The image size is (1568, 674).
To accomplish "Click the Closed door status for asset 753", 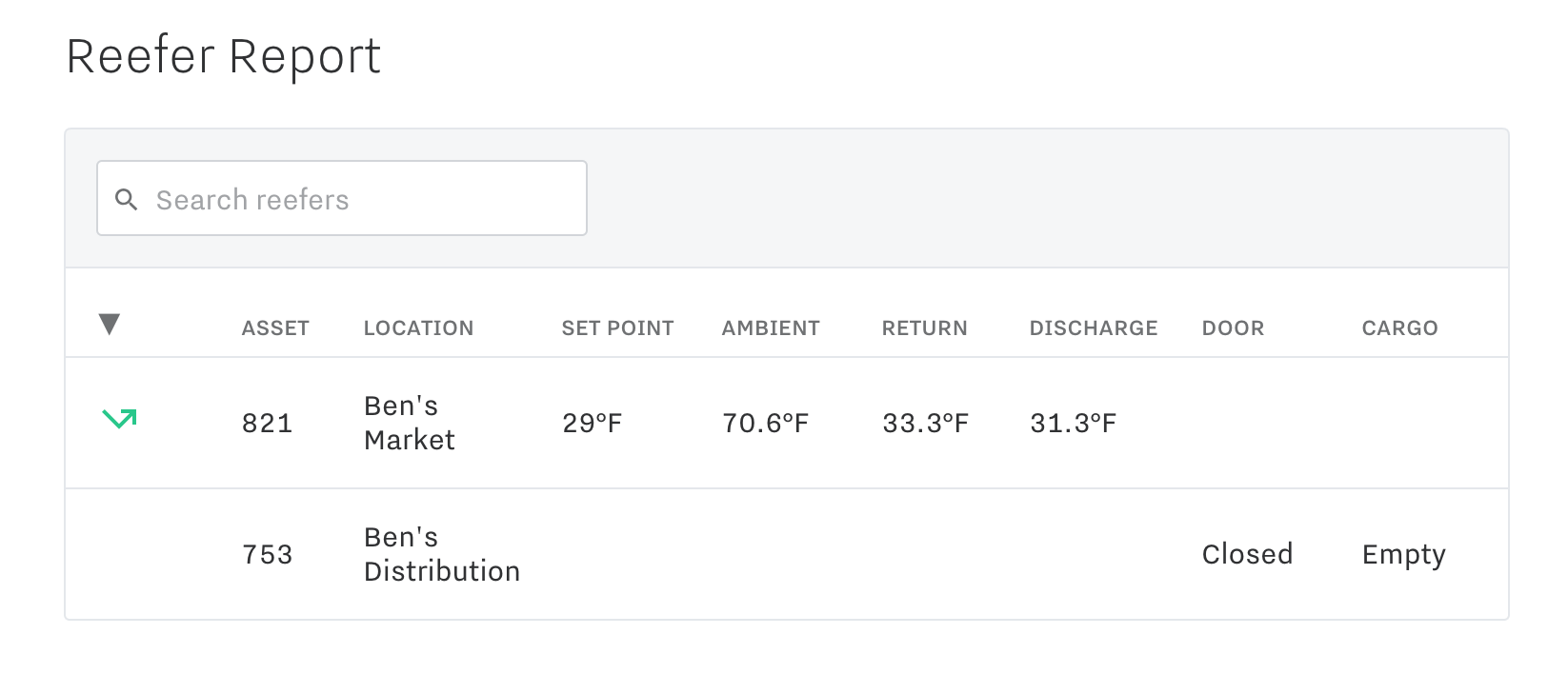I will tap(1247, 554).
